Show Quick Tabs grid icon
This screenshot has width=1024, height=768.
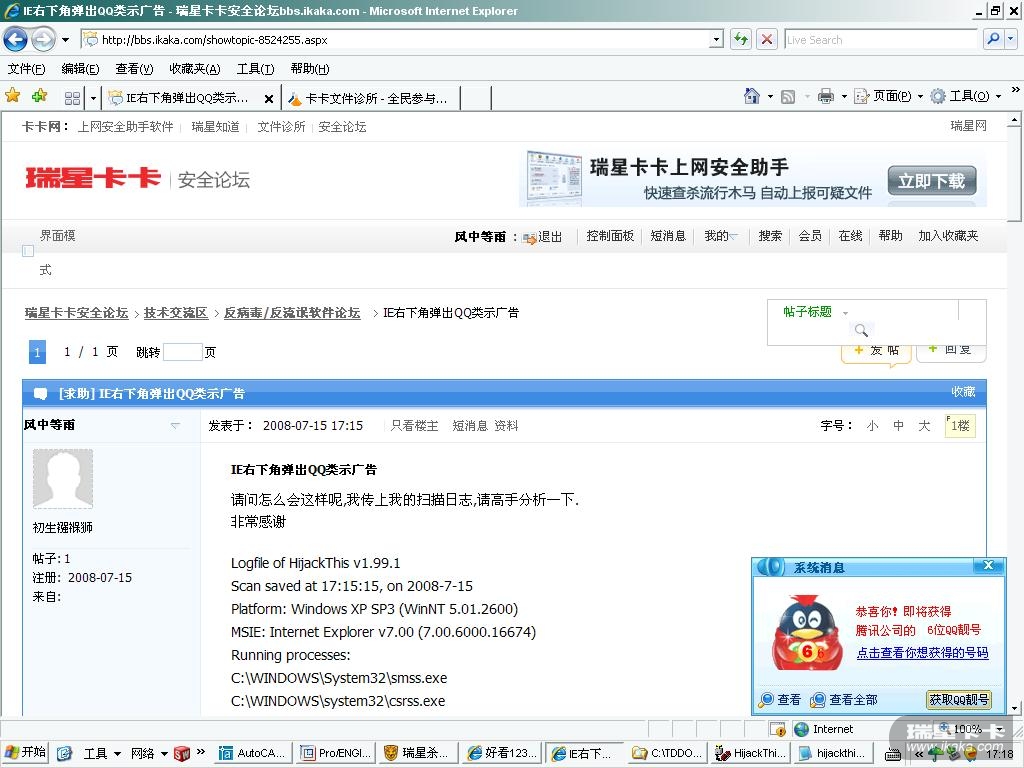click(x=72, y=98)
